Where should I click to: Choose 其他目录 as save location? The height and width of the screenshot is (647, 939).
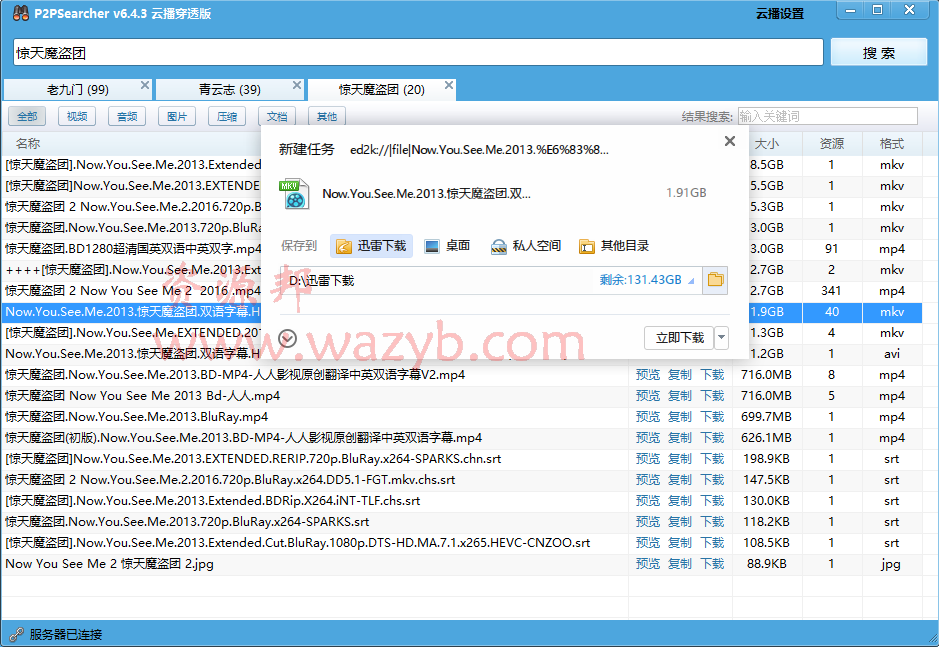click(614, 246)
